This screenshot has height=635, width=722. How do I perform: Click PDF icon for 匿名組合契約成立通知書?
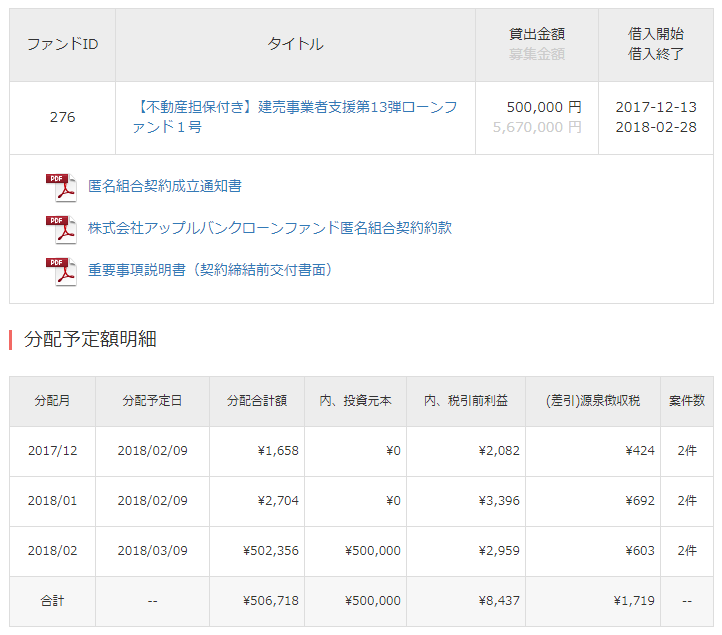(x=60, y=187)
